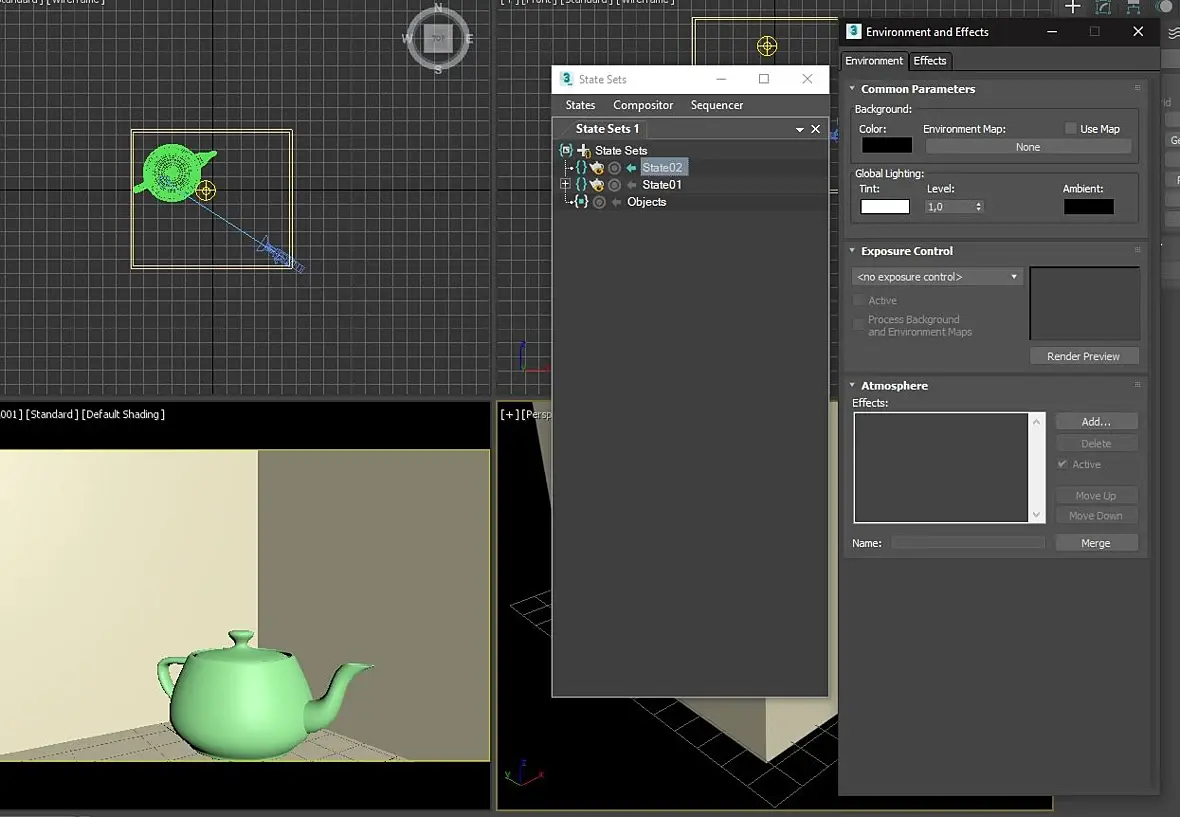The width and height of the screenshot is (1180, 817).
Task: Toggle the exposure control Active checkbox
Action: tap(859, 300)
